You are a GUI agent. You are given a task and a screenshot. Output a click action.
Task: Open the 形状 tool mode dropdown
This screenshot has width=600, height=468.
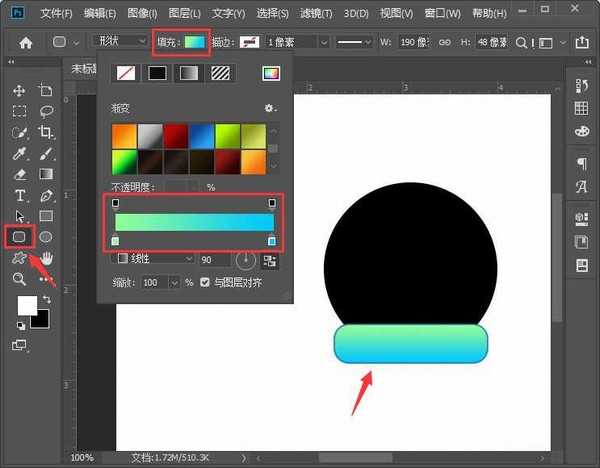click(118, 42)
